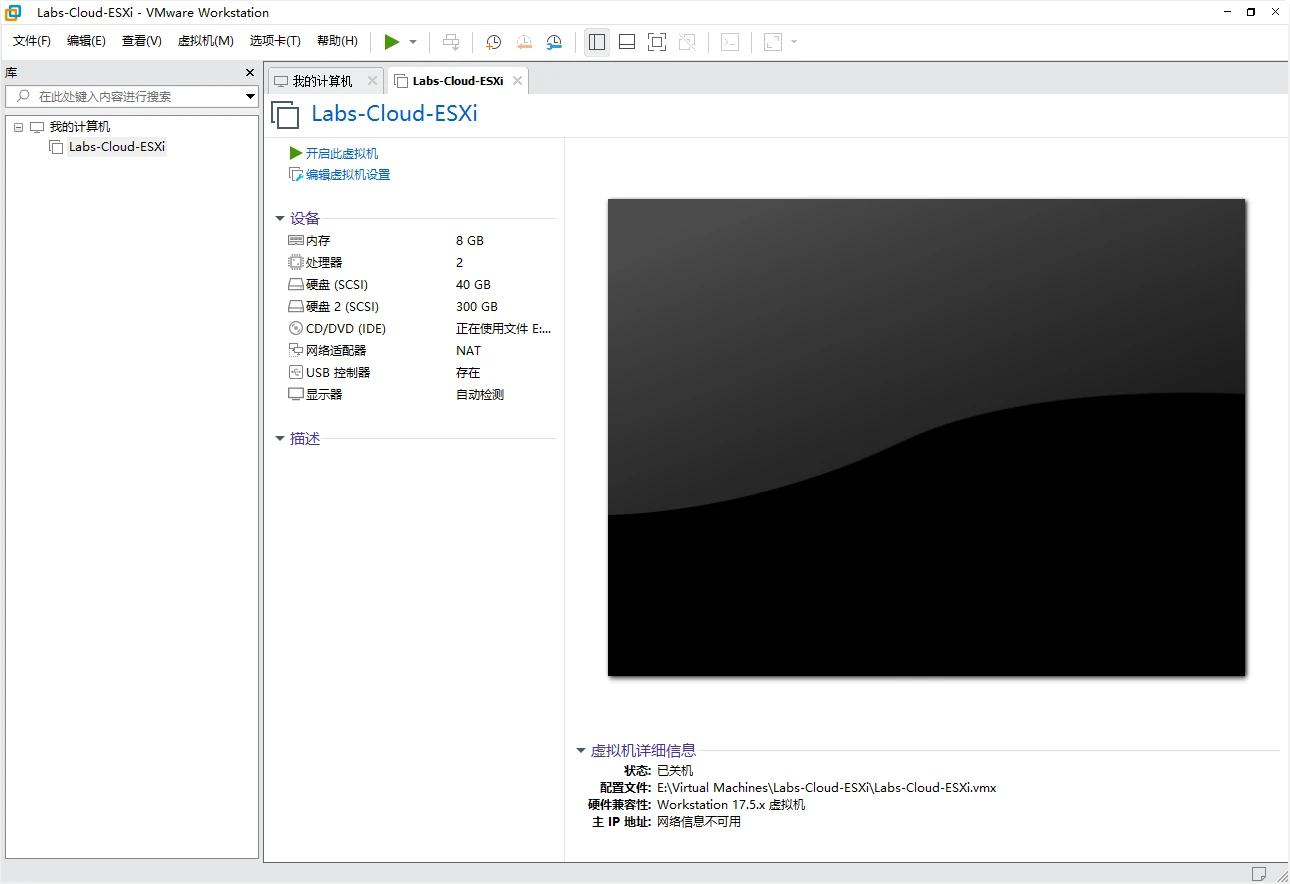
Task: Click the library search input field
Action: tap(130, 97)
